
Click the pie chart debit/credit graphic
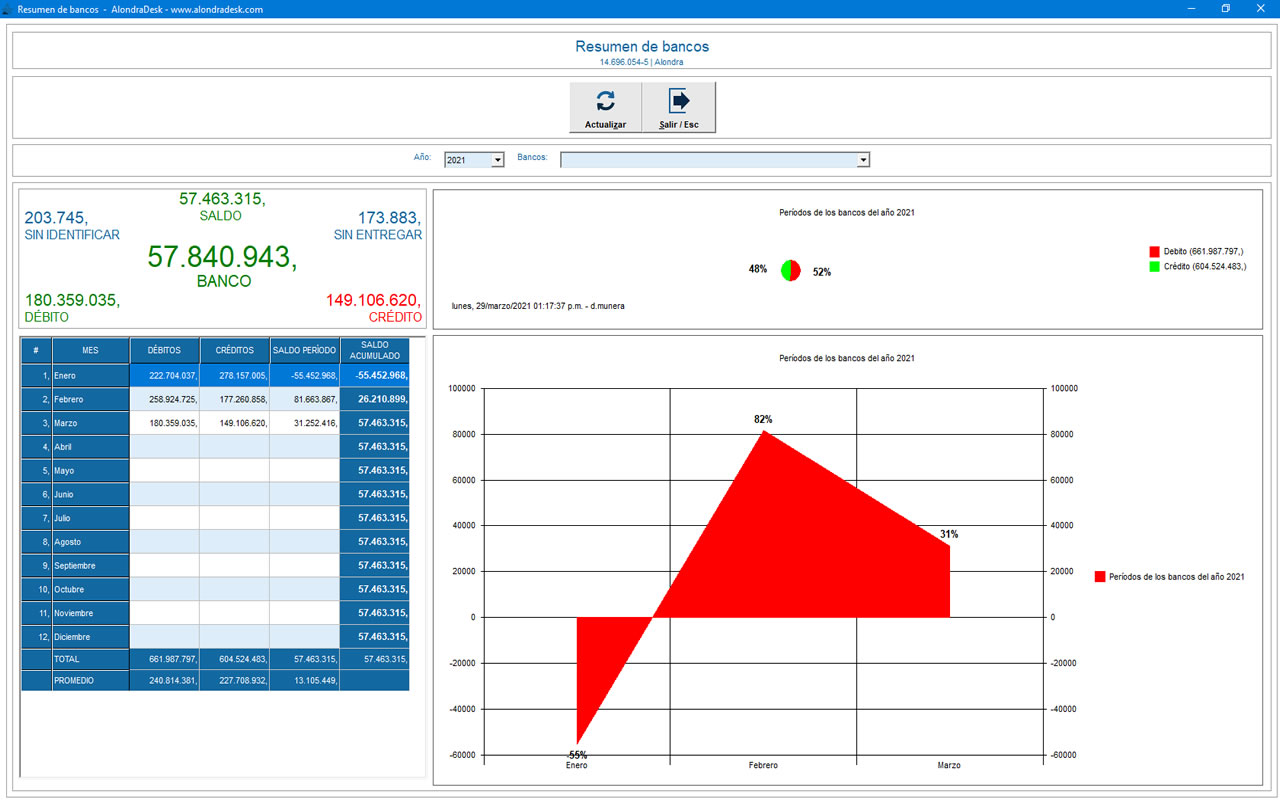point(790,271)
